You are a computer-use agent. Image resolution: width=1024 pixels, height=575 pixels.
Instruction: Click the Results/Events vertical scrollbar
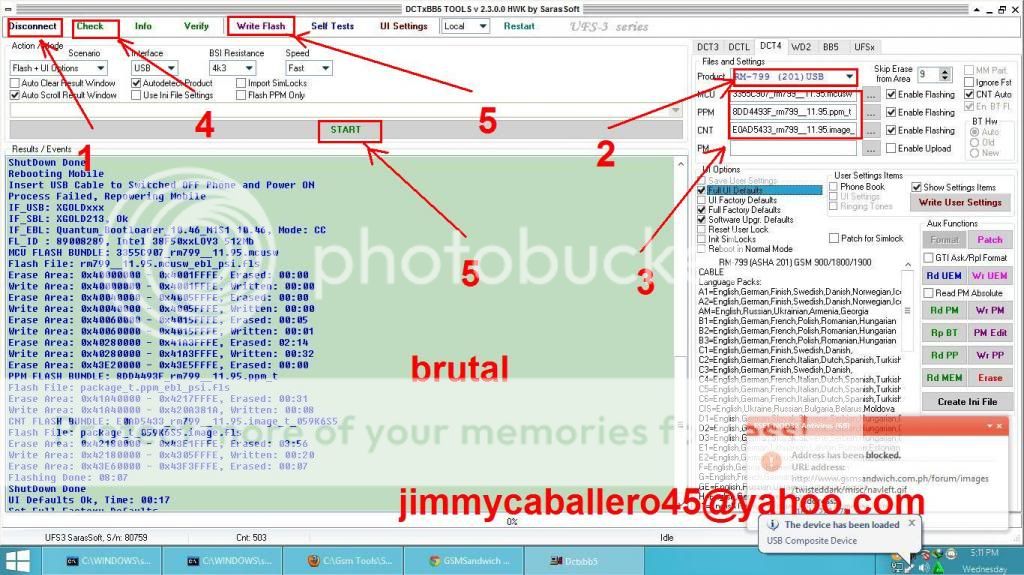click(680, 333)
